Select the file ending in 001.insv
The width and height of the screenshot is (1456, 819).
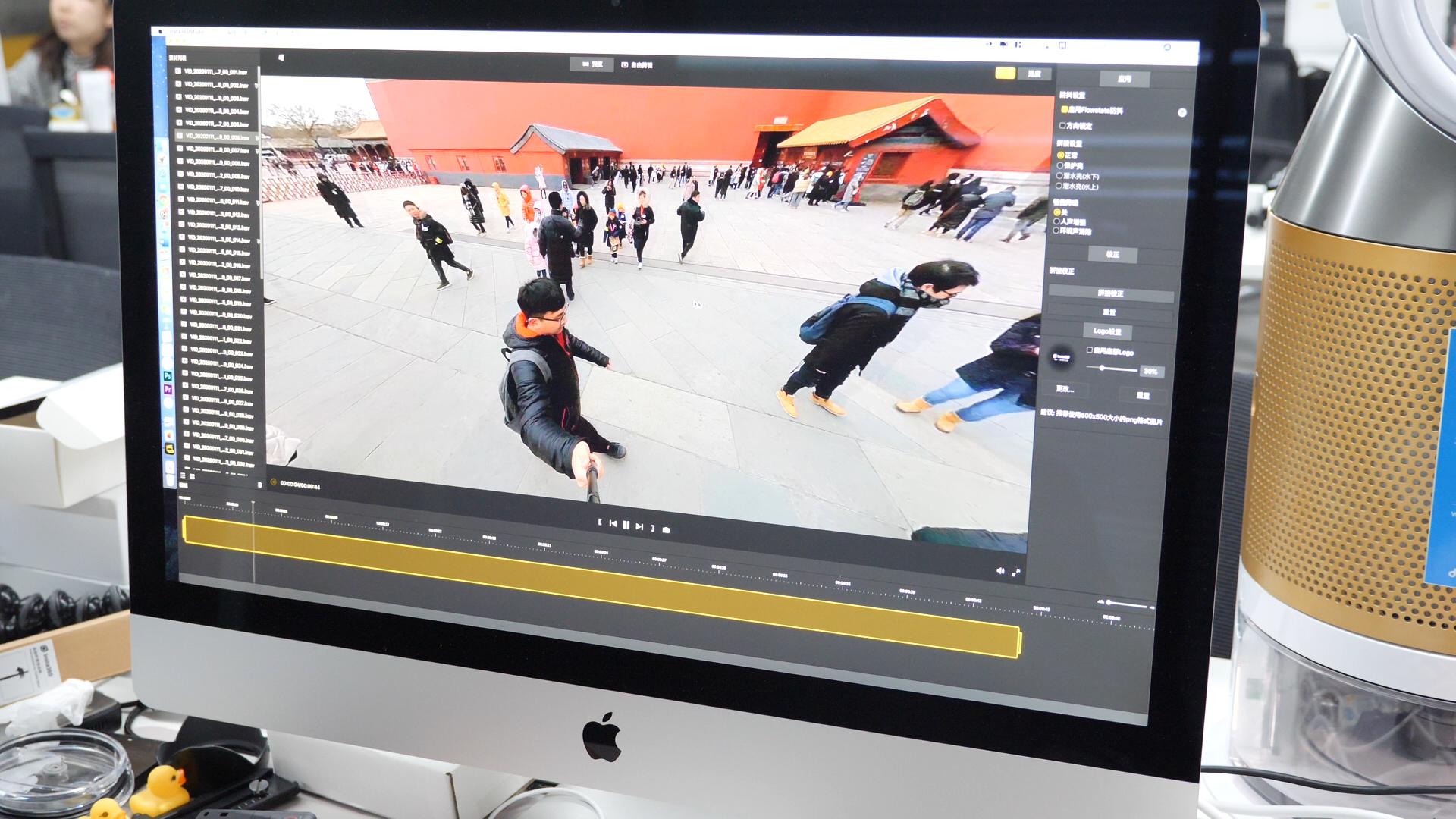point(216,72)
